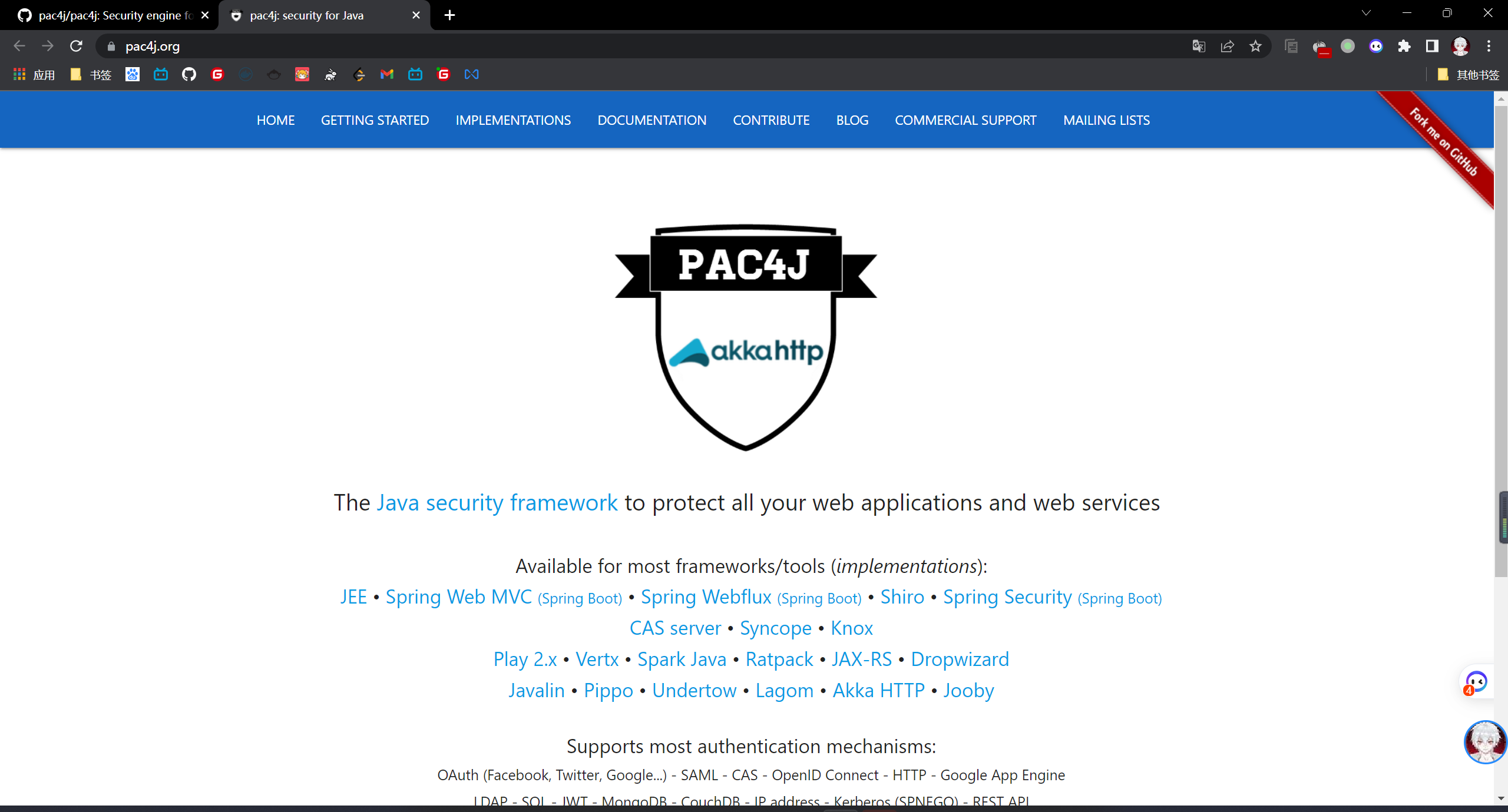This screenshot has width=1508, height=812.
Task: Open Chrome three-dot menu
Action: tap(1489, 46)
